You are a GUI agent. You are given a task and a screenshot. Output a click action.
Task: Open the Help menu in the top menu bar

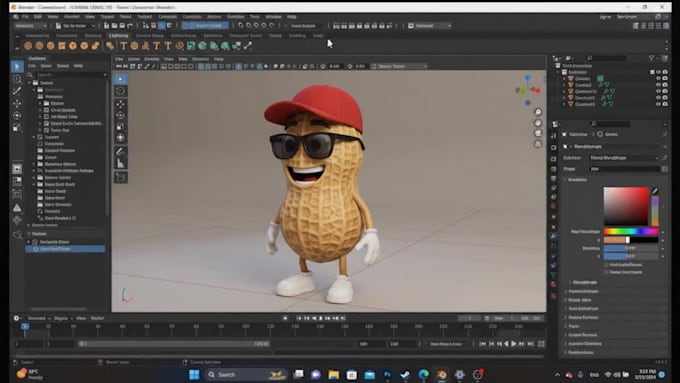click(291, 16)
